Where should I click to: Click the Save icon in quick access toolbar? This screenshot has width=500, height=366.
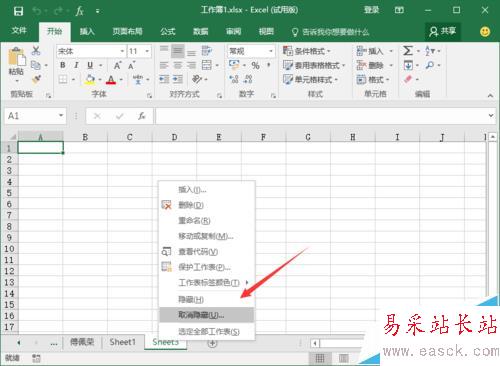[18, 11]
